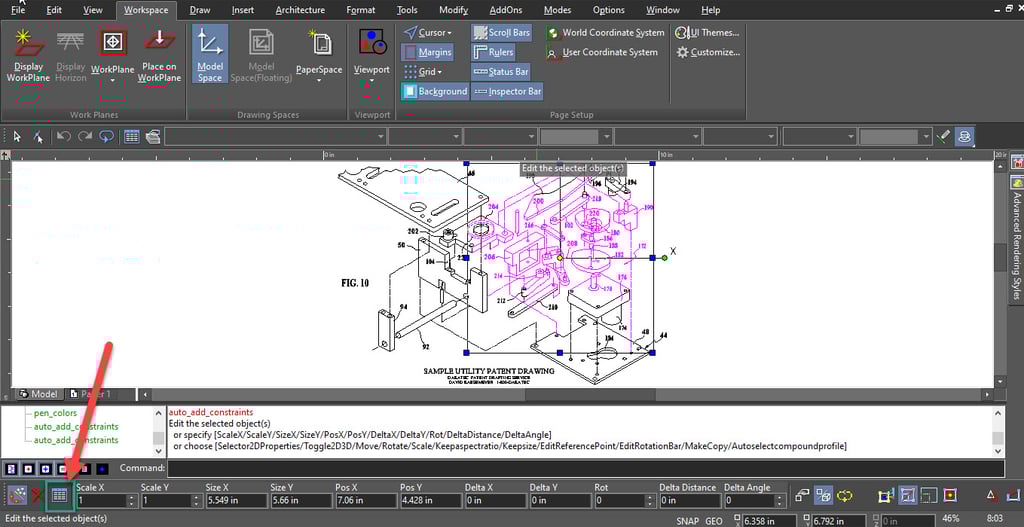Switch to Model Space

click(x=210, y=54)
